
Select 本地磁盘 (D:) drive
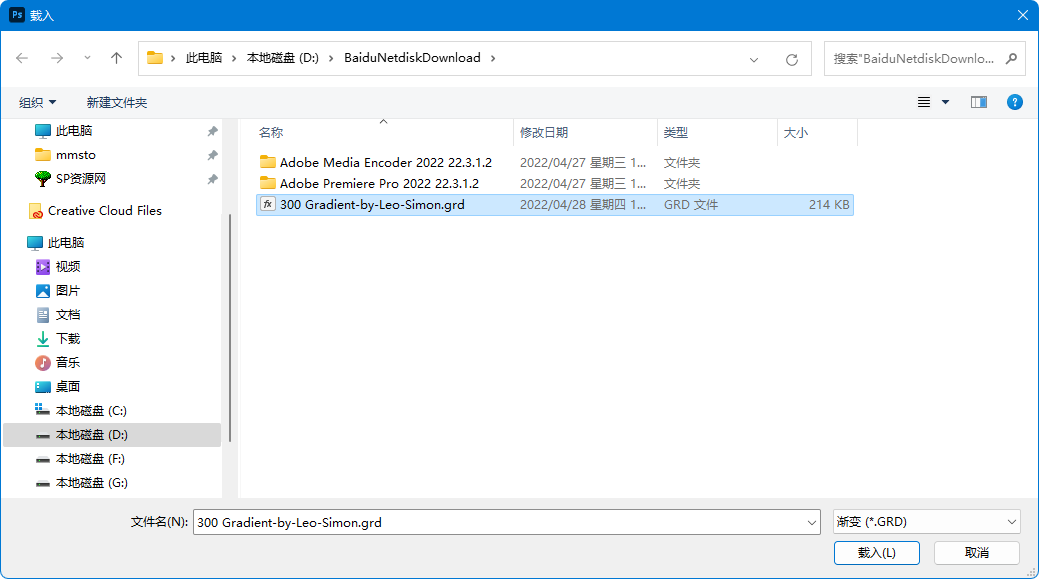point(112,435)
